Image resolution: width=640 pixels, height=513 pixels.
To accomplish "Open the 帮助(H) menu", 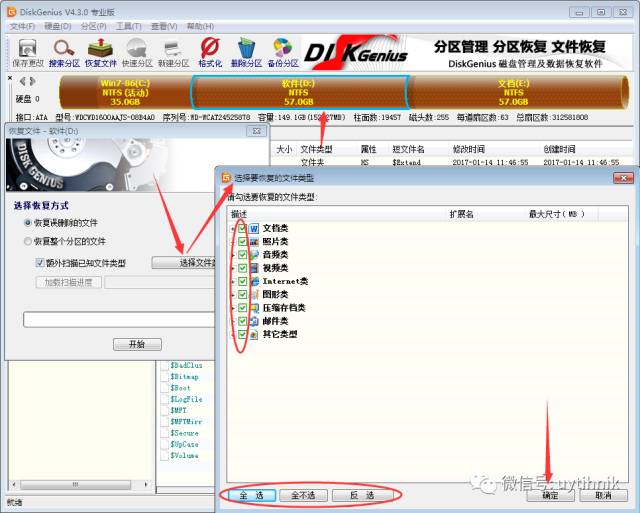I will pyautogui.click(x=200, y=27).
